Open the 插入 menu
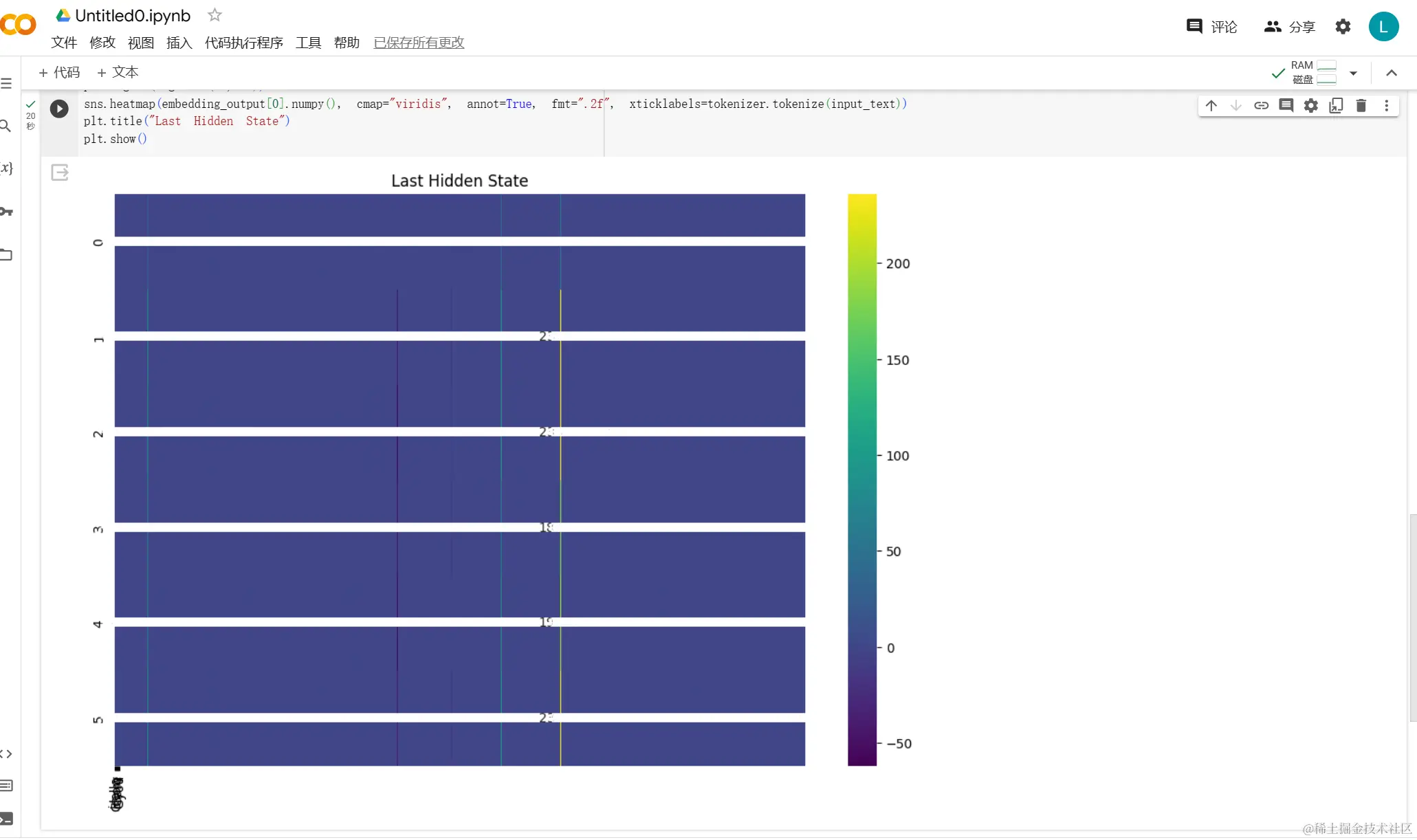Image resolution: width=1417 pixels, height=840 pixels. (x=179, y=43)
